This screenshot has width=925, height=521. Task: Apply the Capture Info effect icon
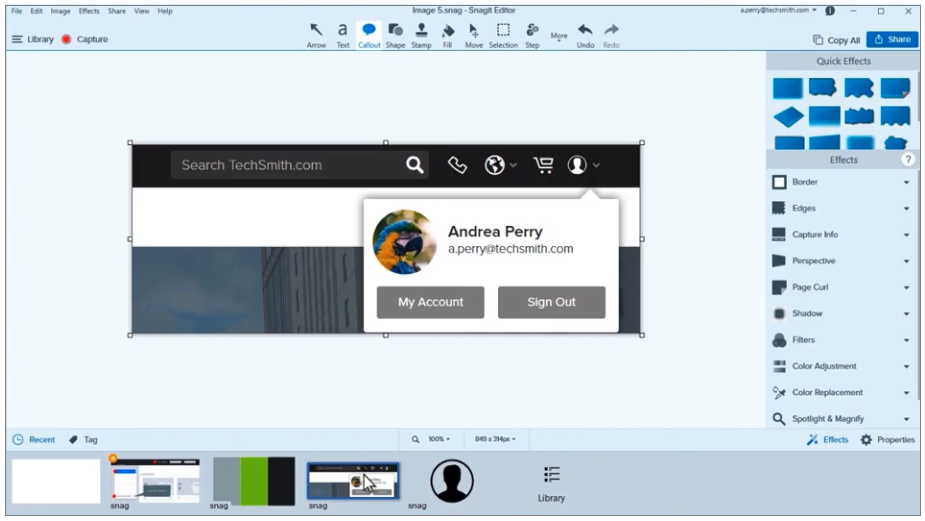point(779,234)
